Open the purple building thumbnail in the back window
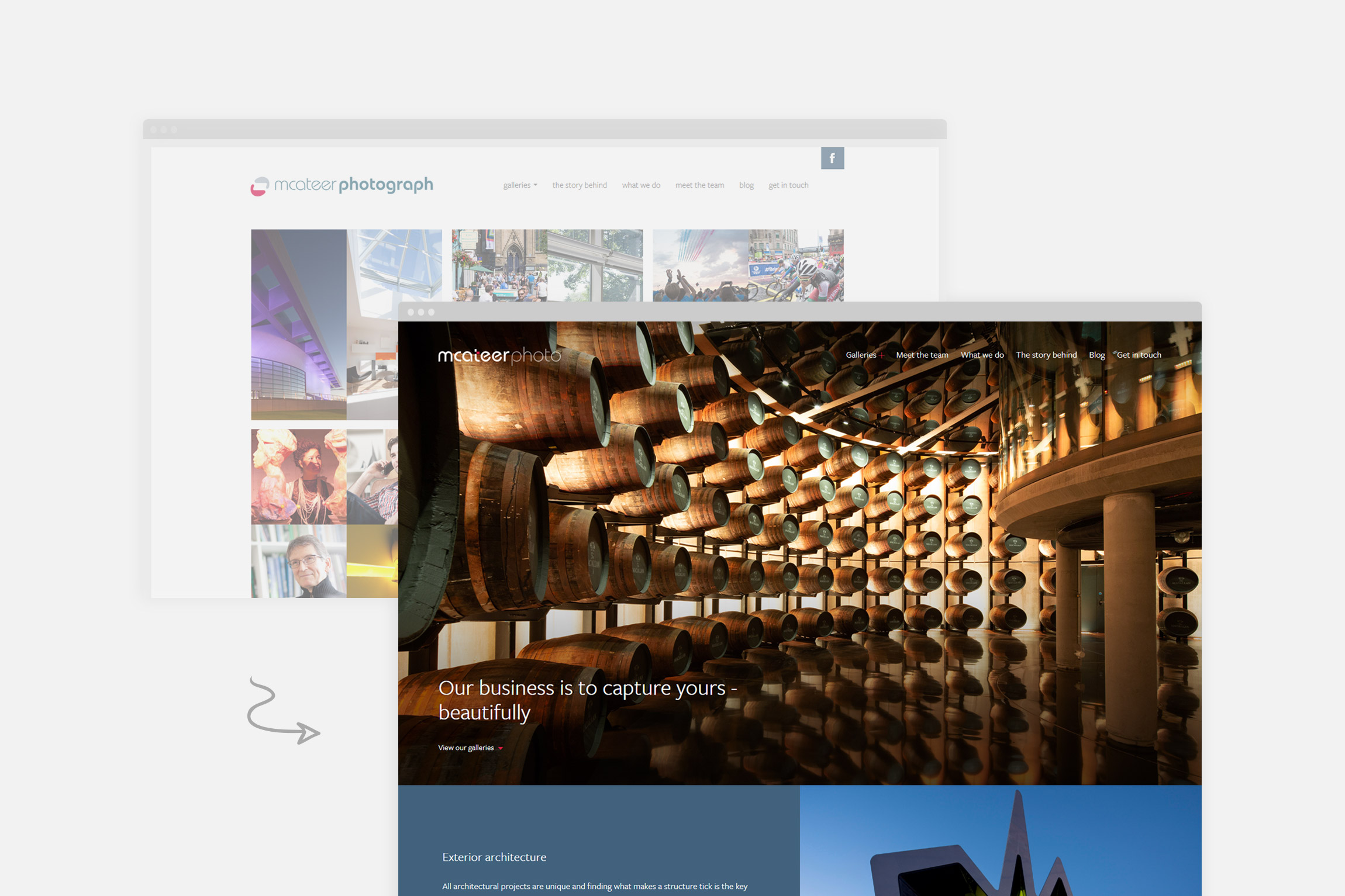Screen dimensions: 1345x896 [299, 324]
